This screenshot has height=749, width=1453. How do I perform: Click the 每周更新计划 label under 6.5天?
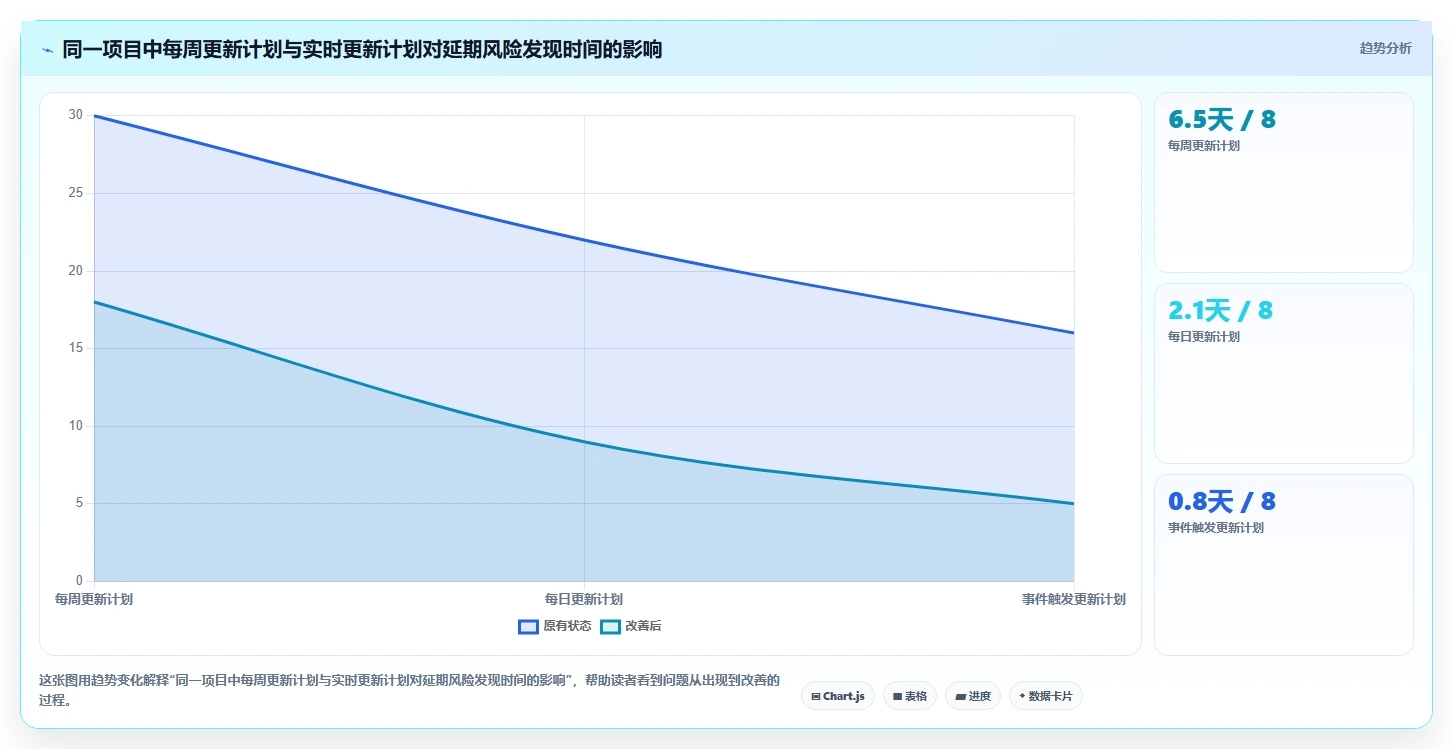[1204, 145]
